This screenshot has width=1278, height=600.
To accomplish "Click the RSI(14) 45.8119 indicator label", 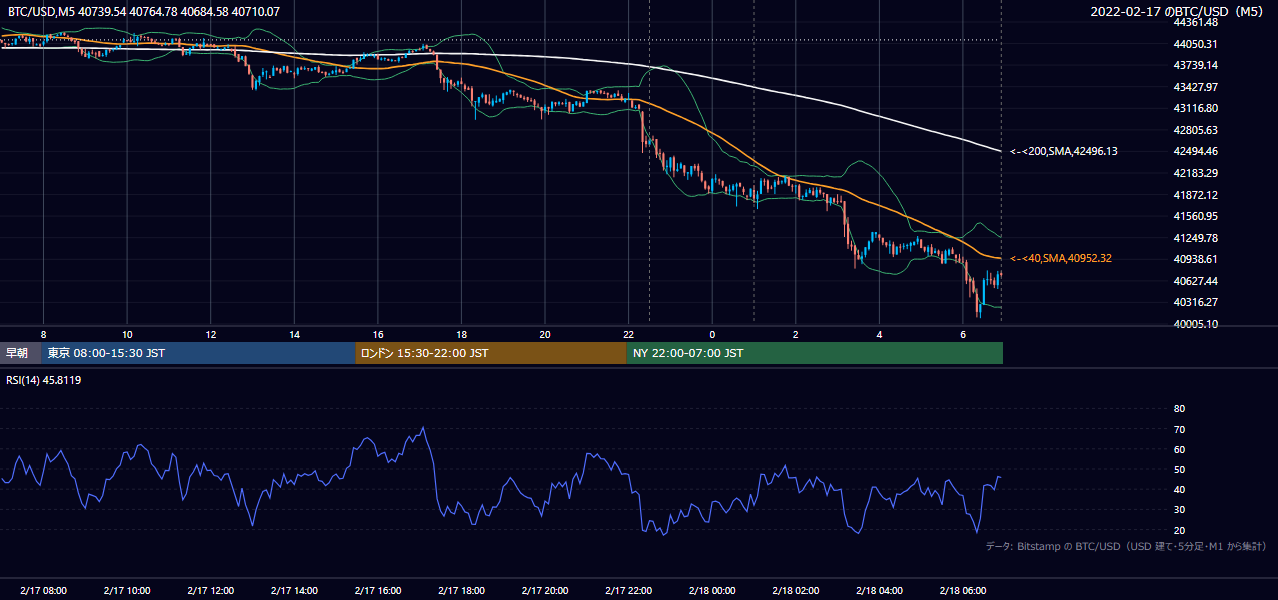I will (x=44, y=380).
